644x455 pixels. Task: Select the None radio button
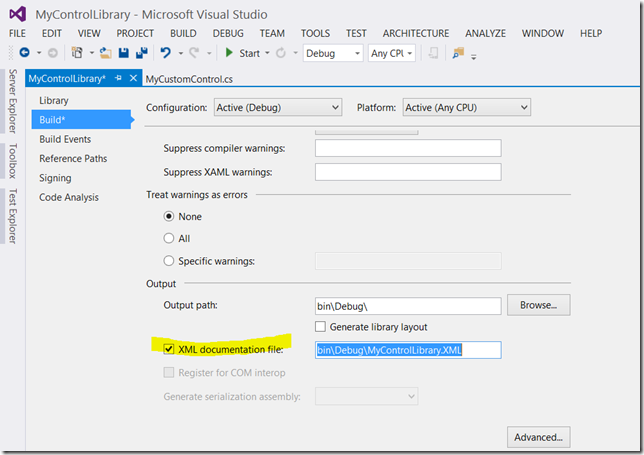pyautogui.click(x=169, y=216)
